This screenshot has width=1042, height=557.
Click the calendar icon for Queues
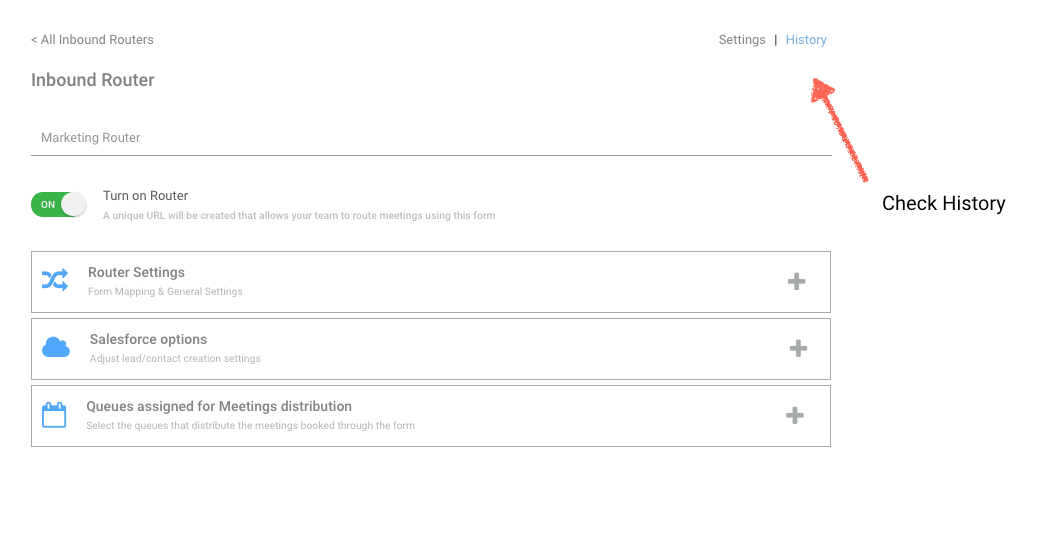[54, 415]
